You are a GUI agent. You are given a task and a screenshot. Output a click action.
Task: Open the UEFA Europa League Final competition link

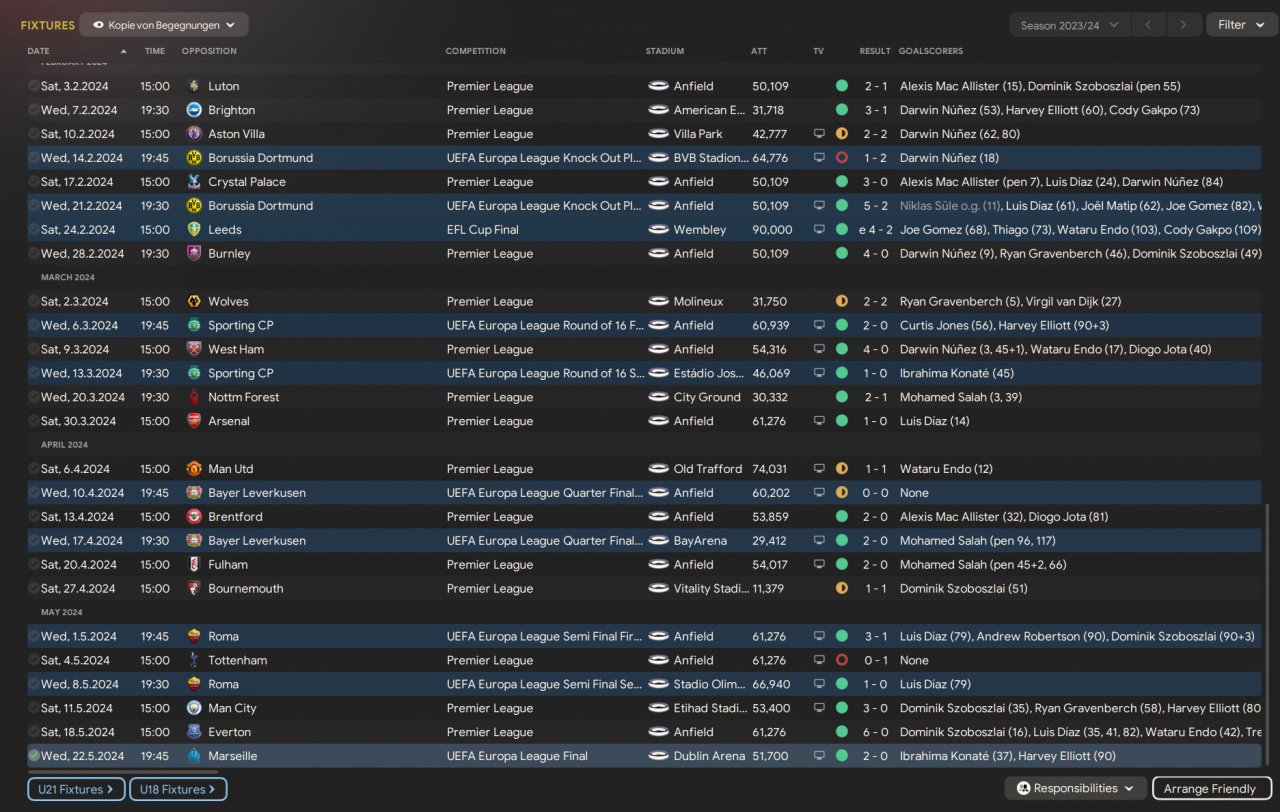517,757
